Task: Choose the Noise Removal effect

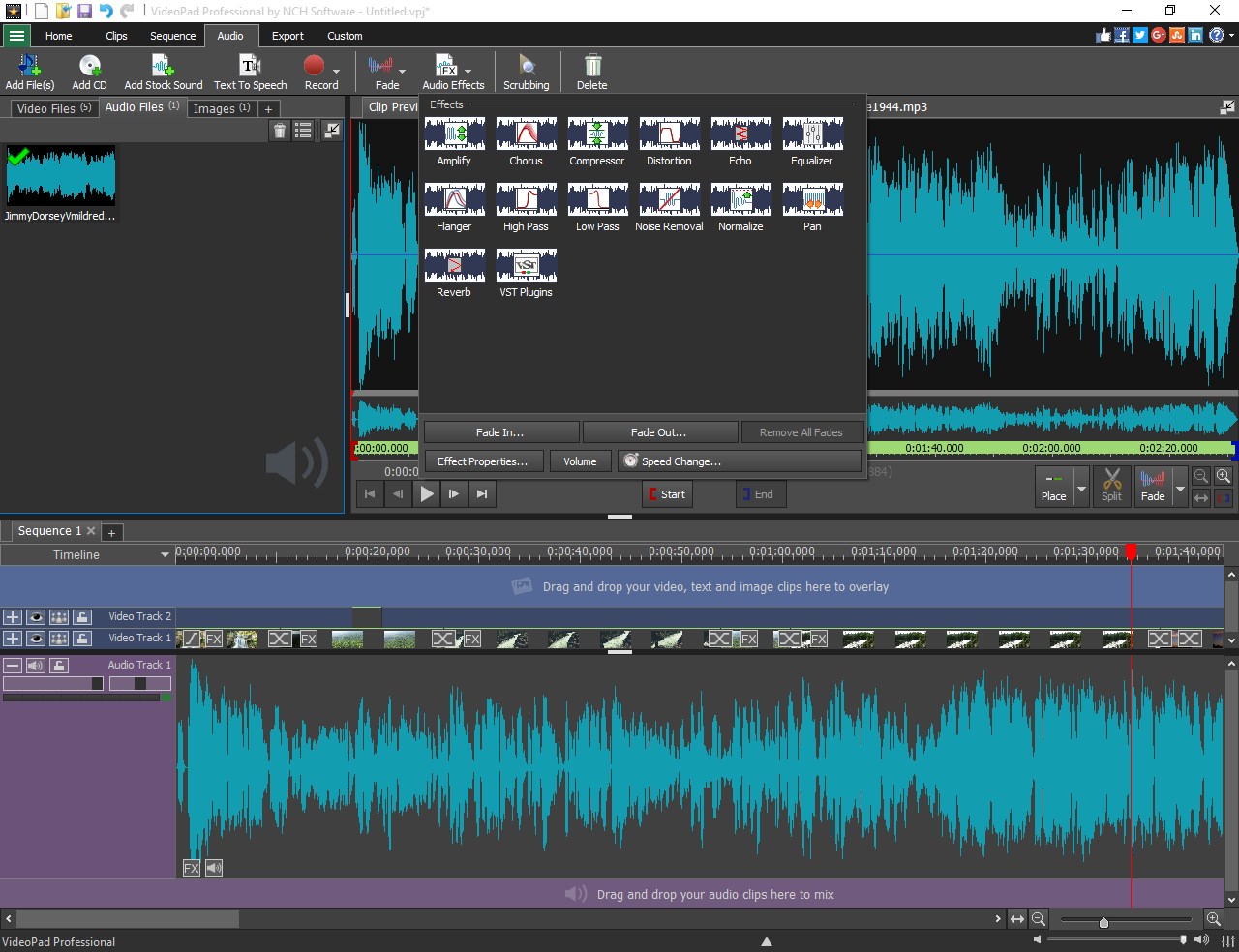Action: 669,206
